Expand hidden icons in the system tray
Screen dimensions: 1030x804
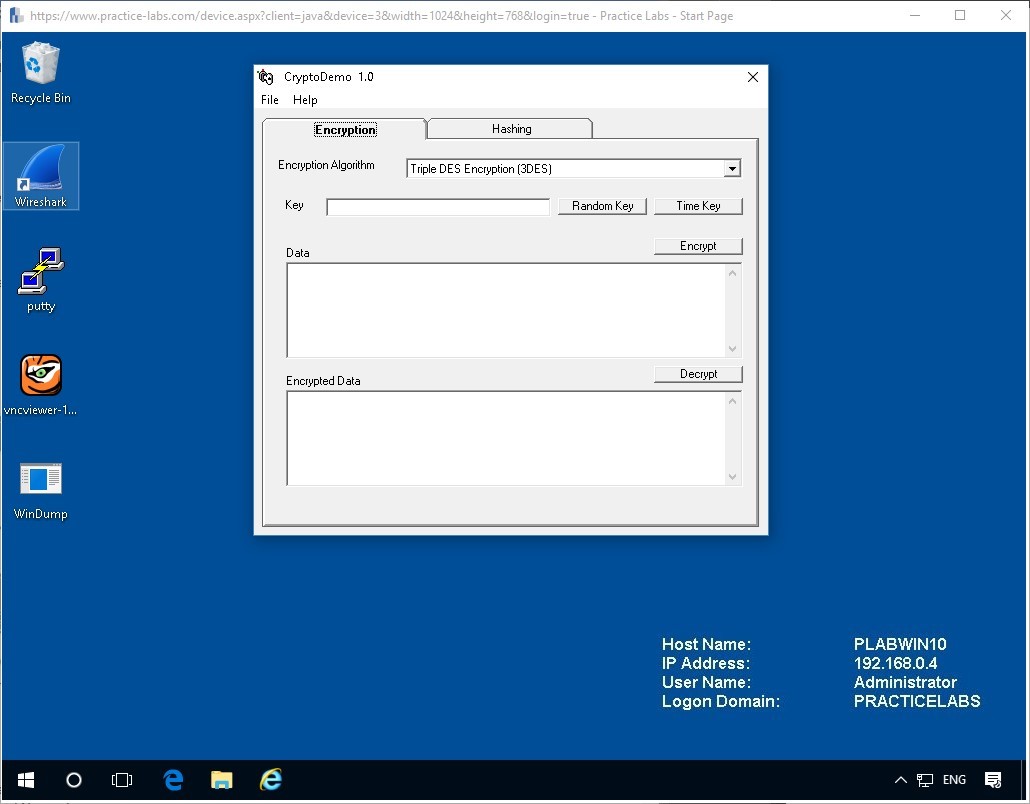900,780
